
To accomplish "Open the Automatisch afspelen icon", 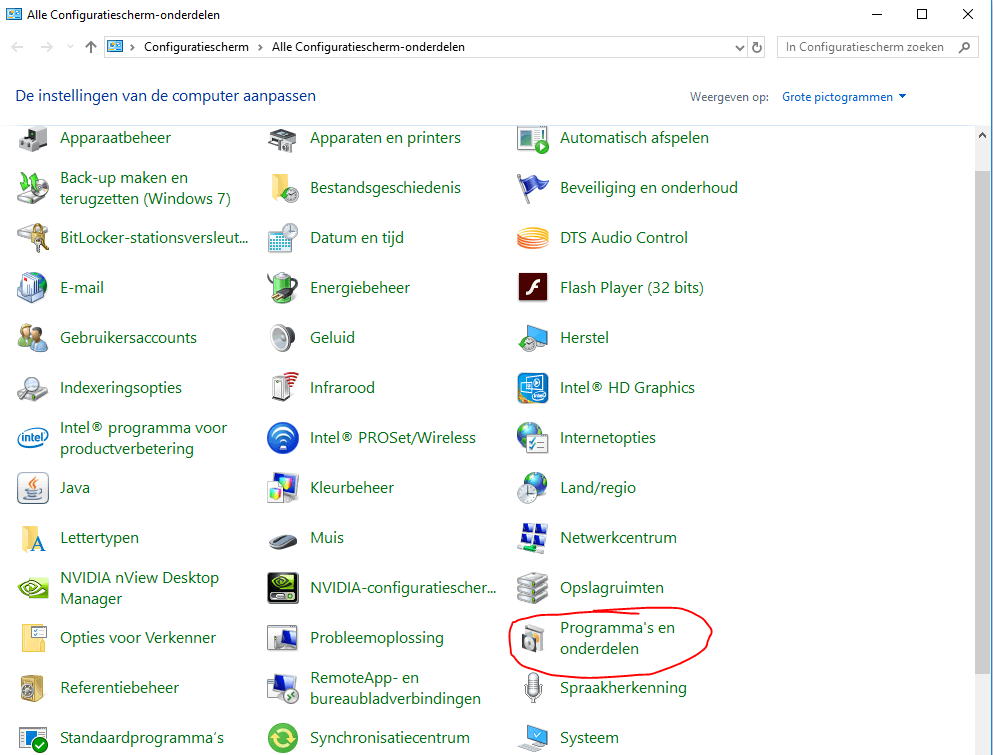I will click(x=533, y=139).
